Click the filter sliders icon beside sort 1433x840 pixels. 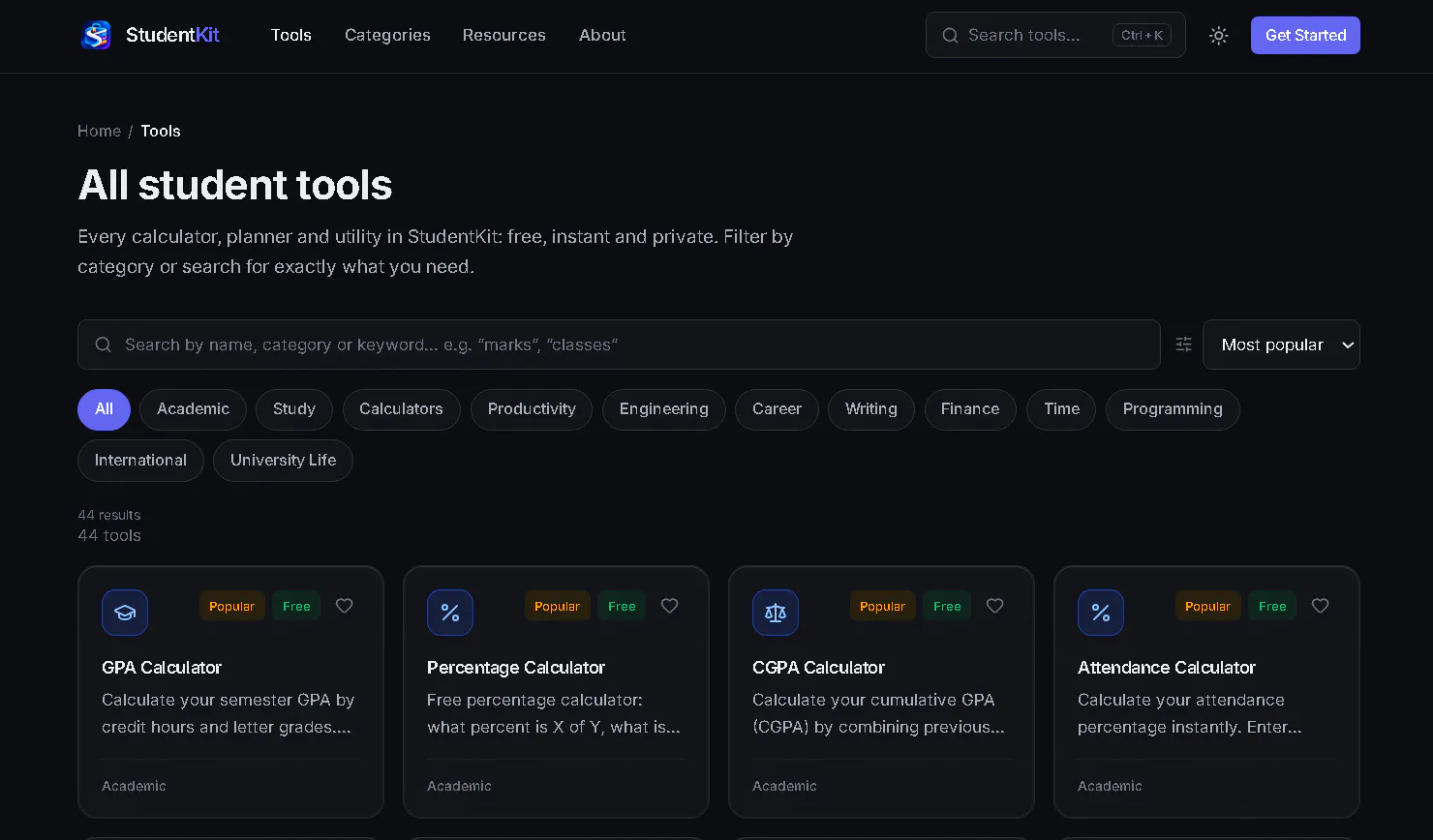point(1183,345)
